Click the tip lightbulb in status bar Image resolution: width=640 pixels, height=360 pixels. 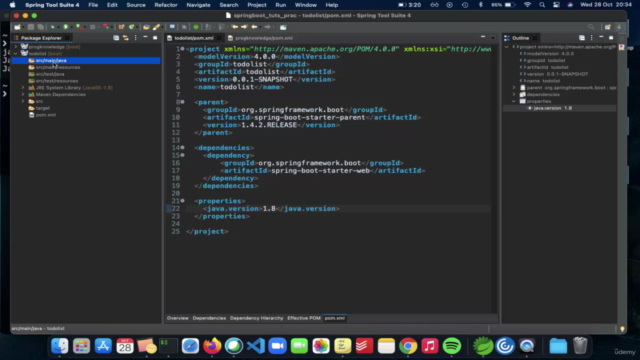622,329
